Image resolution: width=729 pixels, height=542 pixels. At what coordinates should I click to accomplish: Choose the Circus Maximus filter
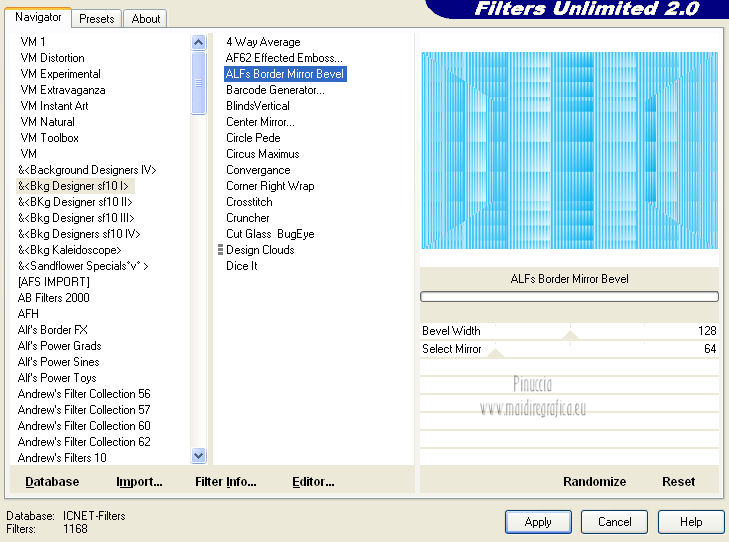point(263,154)
